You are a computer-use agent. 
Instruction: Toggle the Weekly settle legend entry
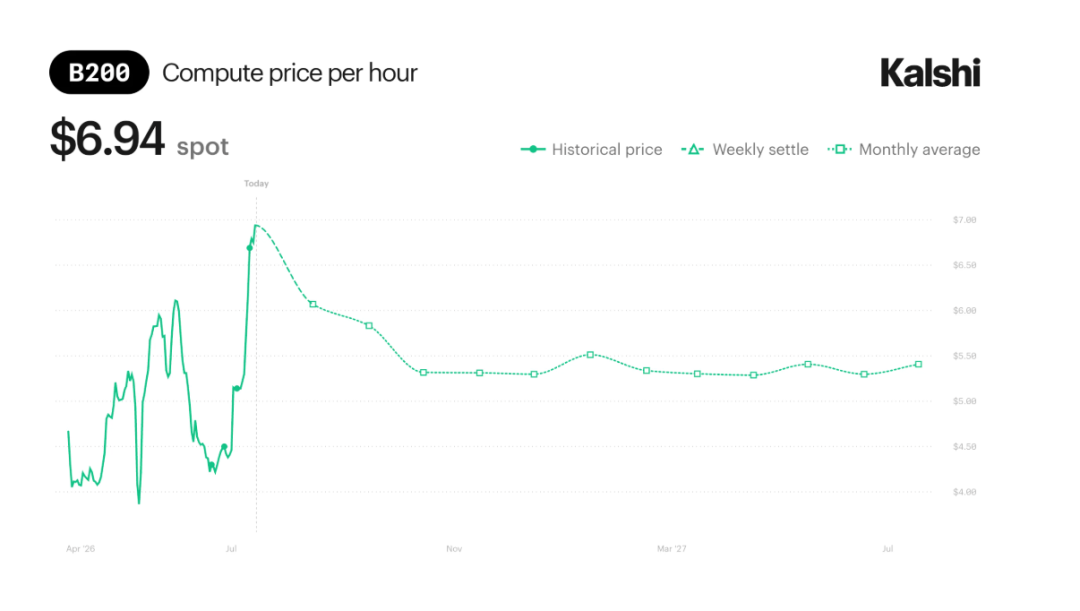(745, 149)
